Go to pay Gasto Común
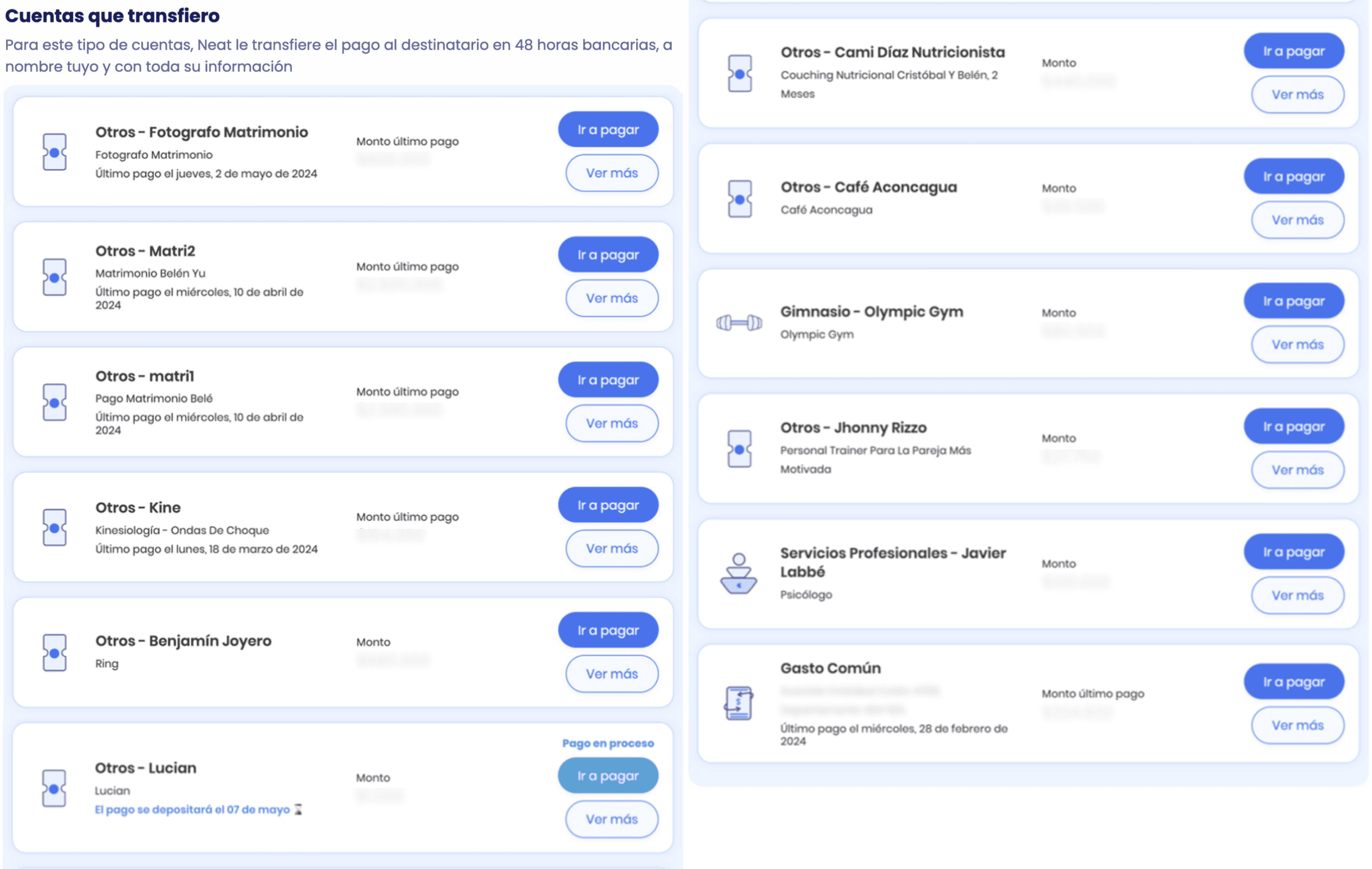The width and height of the screenshot is (1372, 869). [x=1294, y=682]
